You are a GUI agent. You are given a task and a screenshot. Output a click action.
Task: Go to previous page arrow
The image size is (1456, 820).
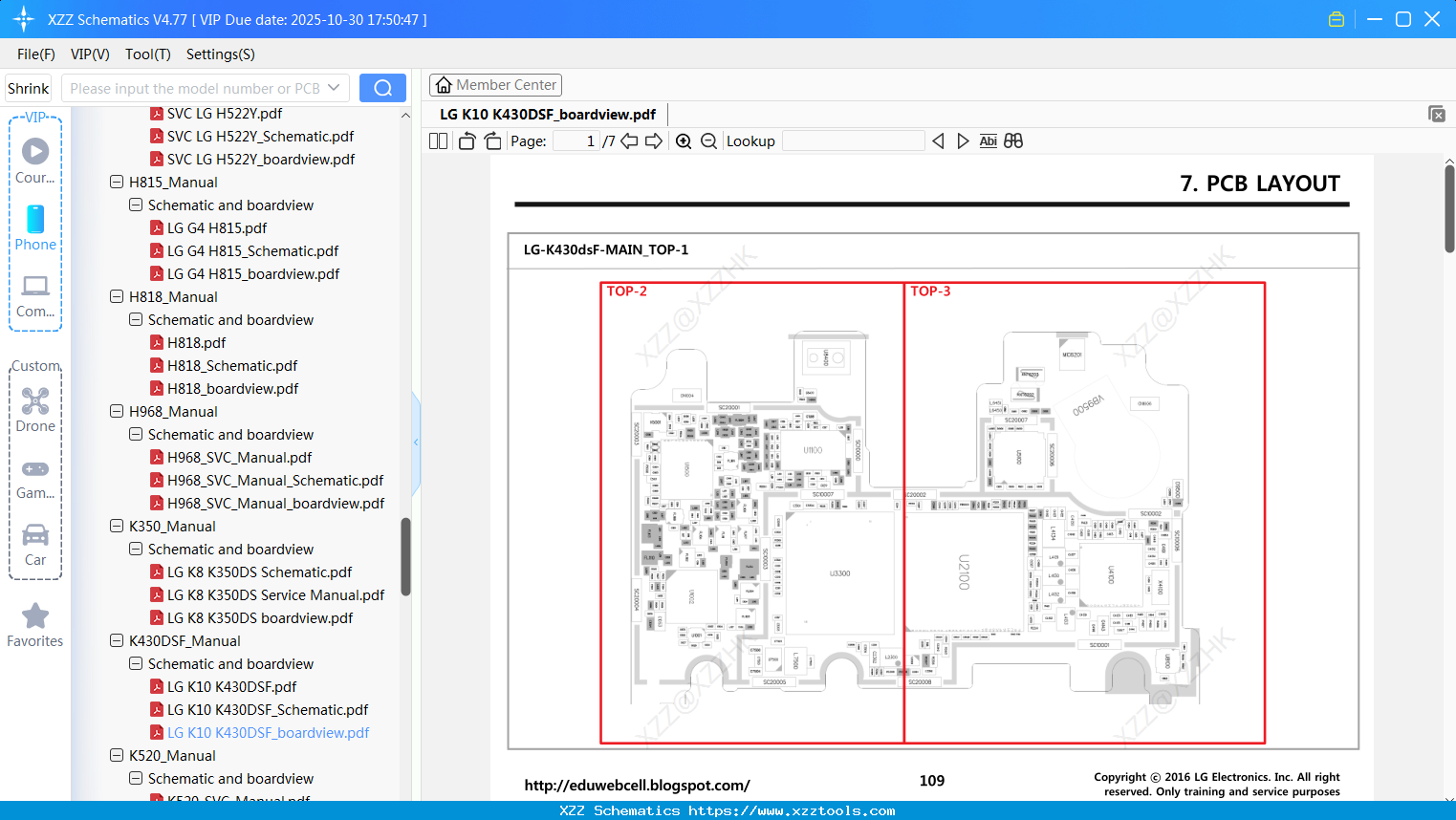pyautogui.click(x=629, y=140)
